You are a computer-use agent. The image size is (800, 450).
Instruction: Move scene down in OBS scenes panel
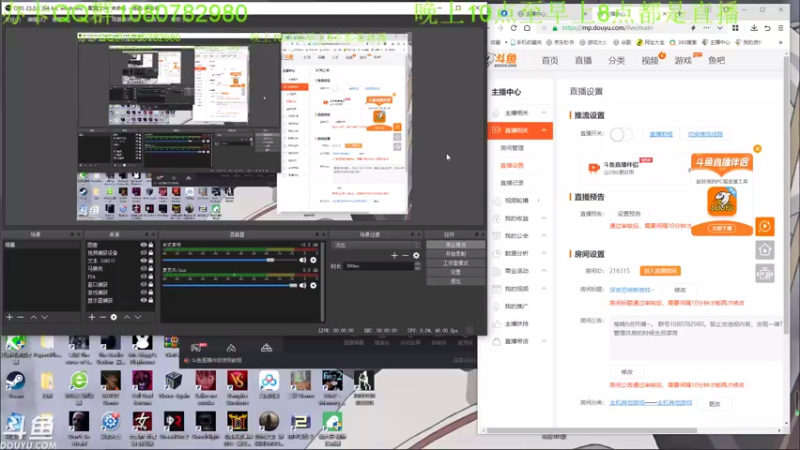pos(44,317)
